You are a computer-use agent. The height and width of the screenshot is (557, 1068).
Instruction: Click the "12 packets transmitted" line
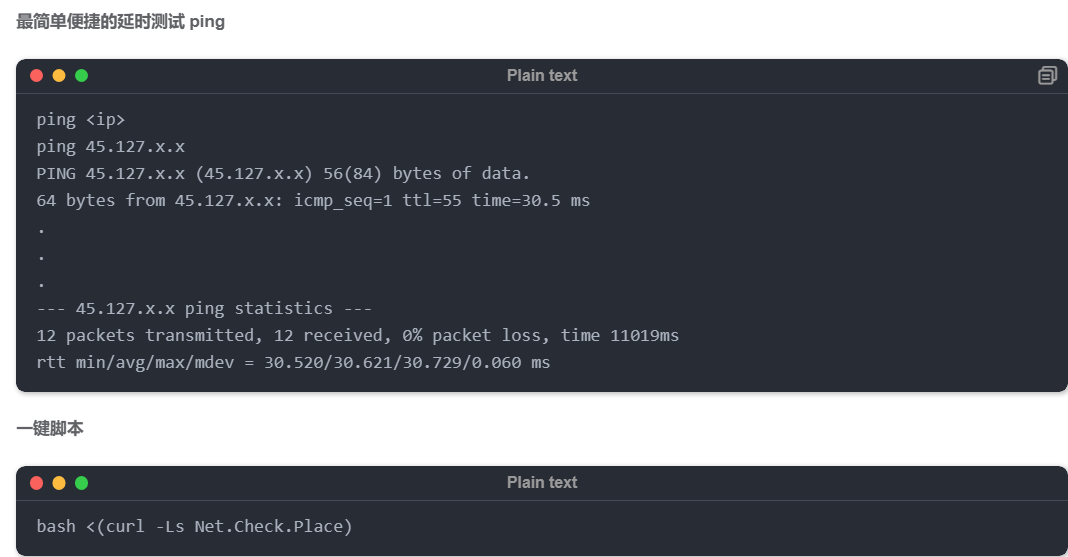point(357,335)
